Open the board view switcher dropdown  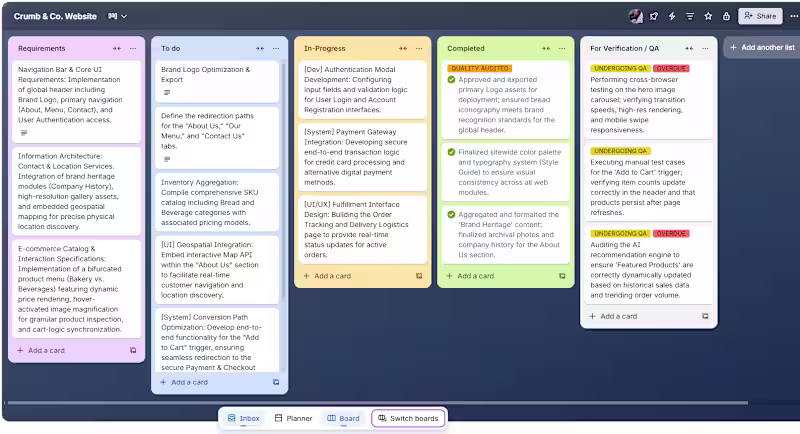[x=117, y=16]
